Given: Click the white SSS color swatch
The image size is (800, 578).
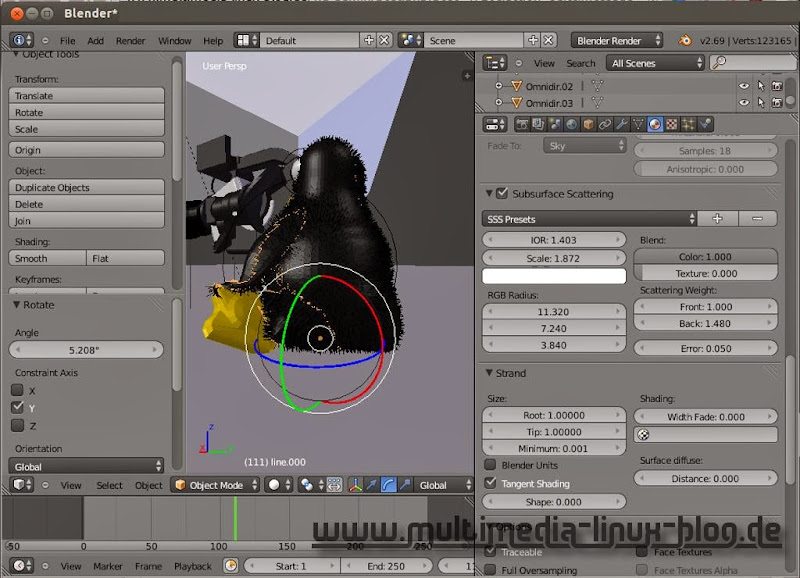Looking at the screenshot, I should point(554,276).
